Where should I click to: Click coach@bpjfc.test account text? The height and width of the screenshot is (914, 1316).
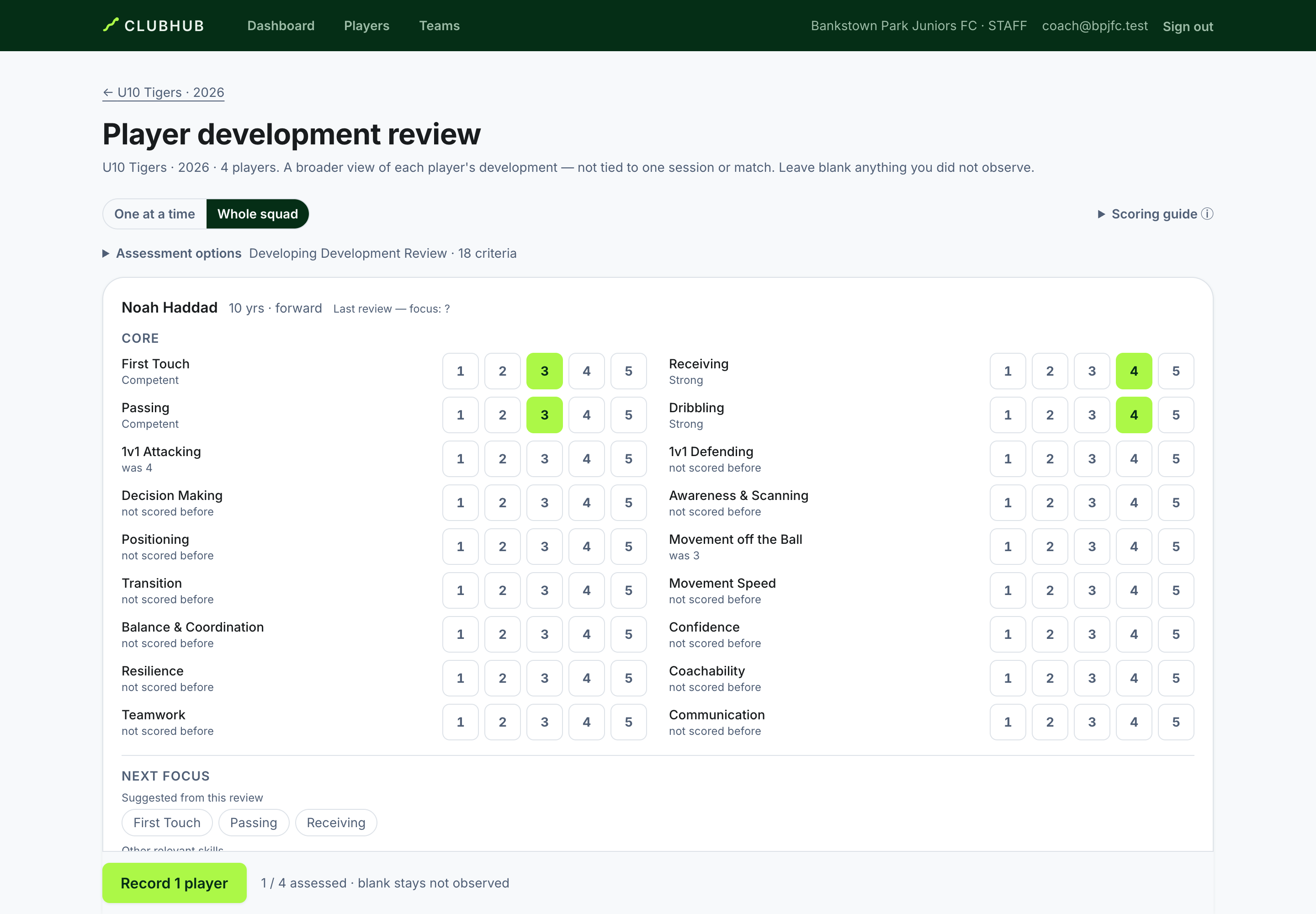pos(1094,26)
